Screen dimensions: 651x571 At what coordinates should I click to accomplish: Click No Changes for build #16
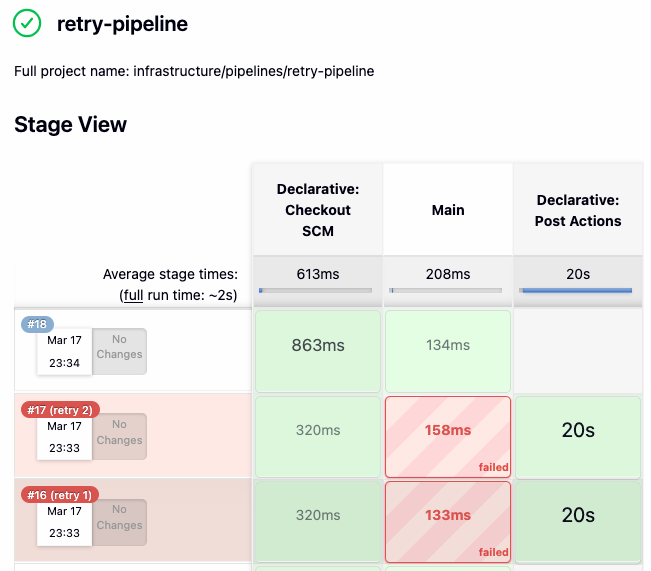point(120,518)
